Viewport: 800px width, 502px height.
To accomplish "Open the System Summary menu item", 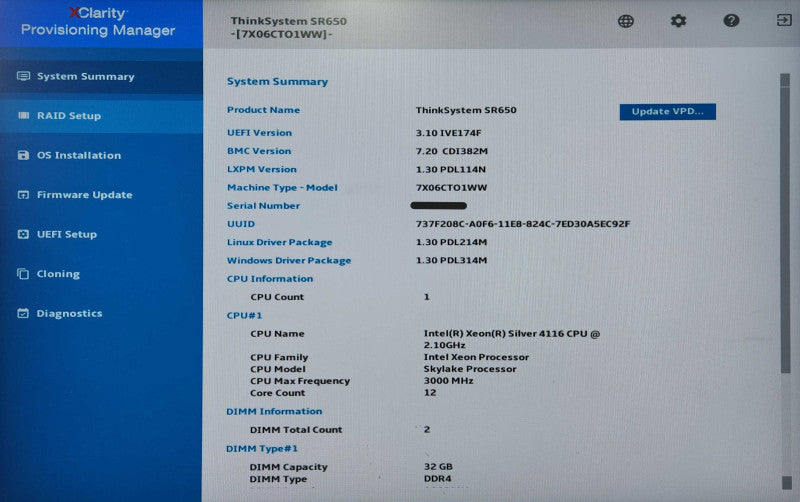I will pyautogui.click(x=101, y=77).
